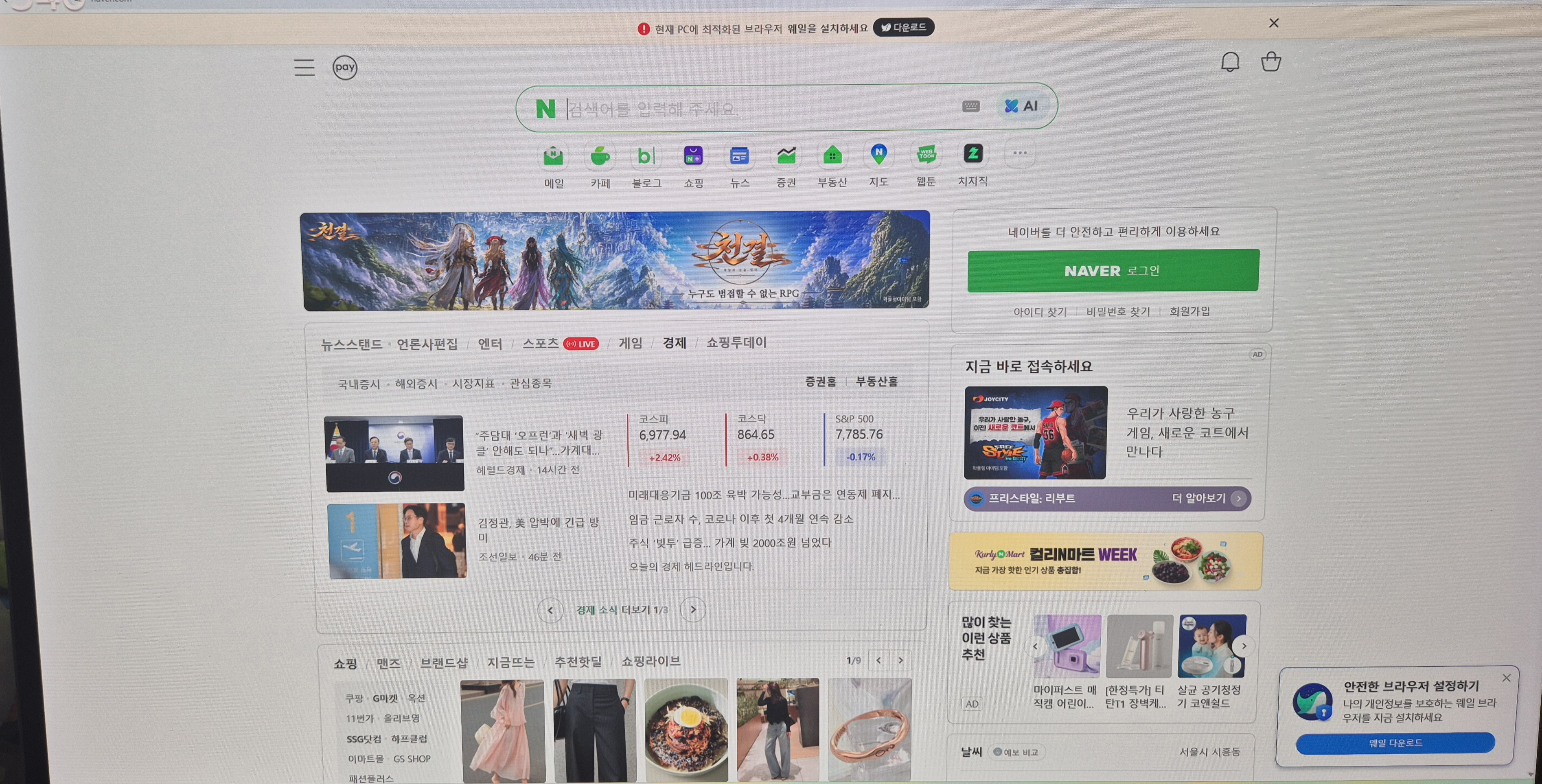
Task: Open headline 미래대응기금 100조 육박 가능성
Action: (x=764, y=495)
